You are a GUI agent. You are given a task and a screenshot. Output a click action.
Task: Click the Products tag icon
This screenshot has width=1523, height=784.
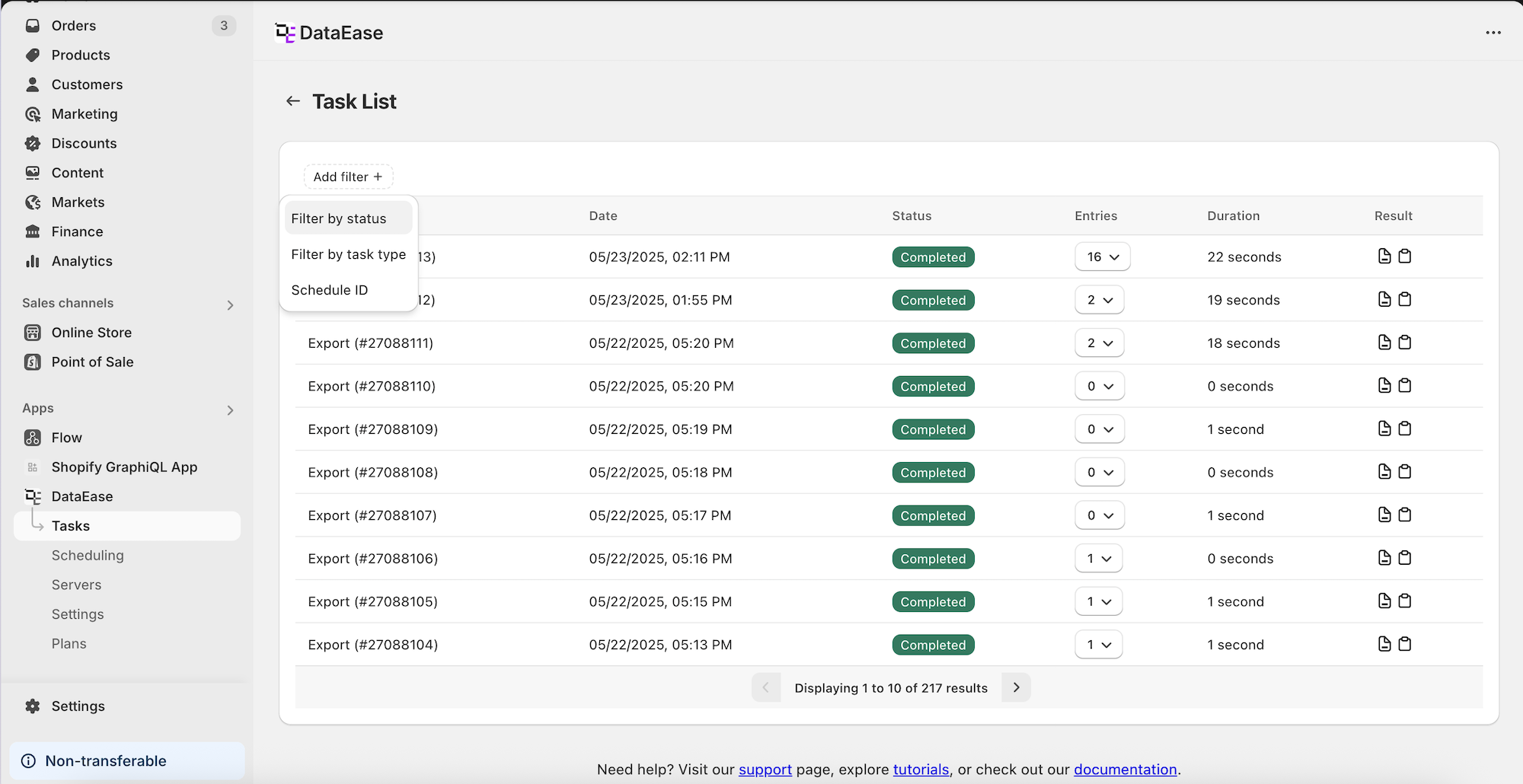(x=33, y=55)
